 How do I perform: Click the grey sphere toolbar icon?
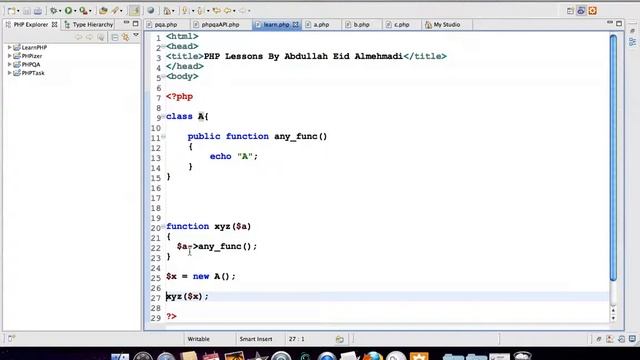click(x=151, y=11)
